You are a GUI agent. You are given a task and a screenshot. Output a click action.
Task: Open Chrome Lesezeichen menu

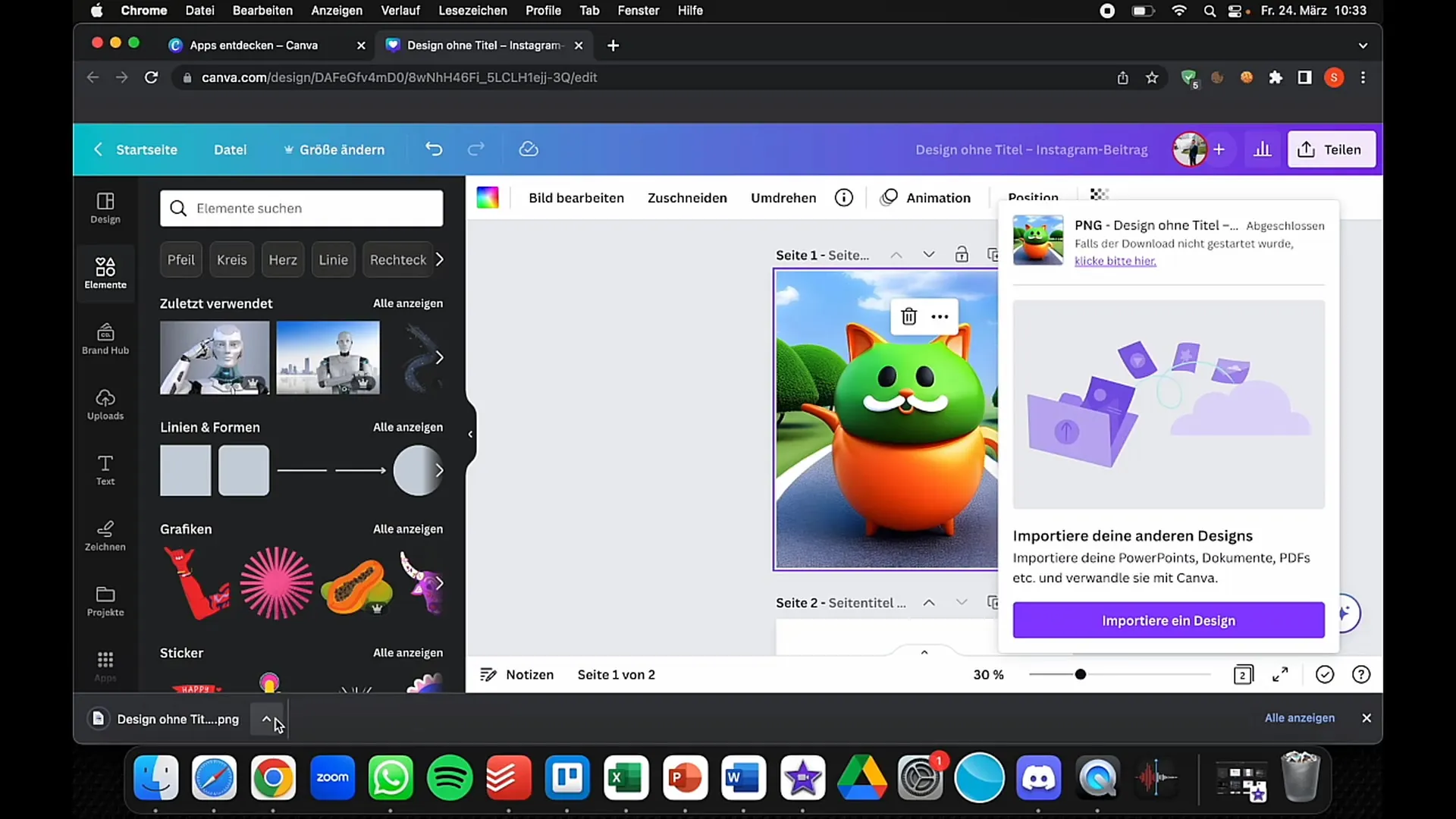click(x=472, y=11)
